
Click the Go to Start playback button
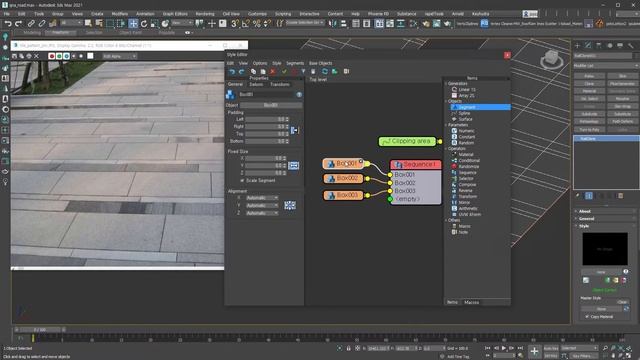(x=487, y=348)
